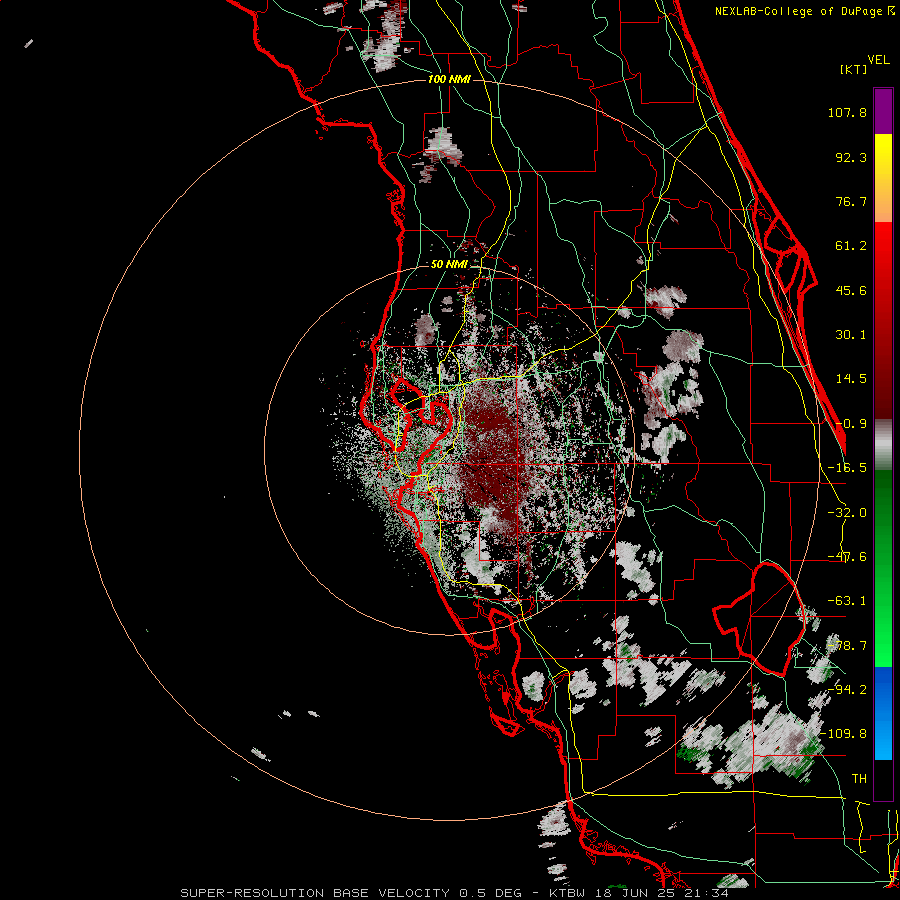Select the -63.1 velocity scale value
This screenshot has height=900, width=900.
click(x=847, y=601)
